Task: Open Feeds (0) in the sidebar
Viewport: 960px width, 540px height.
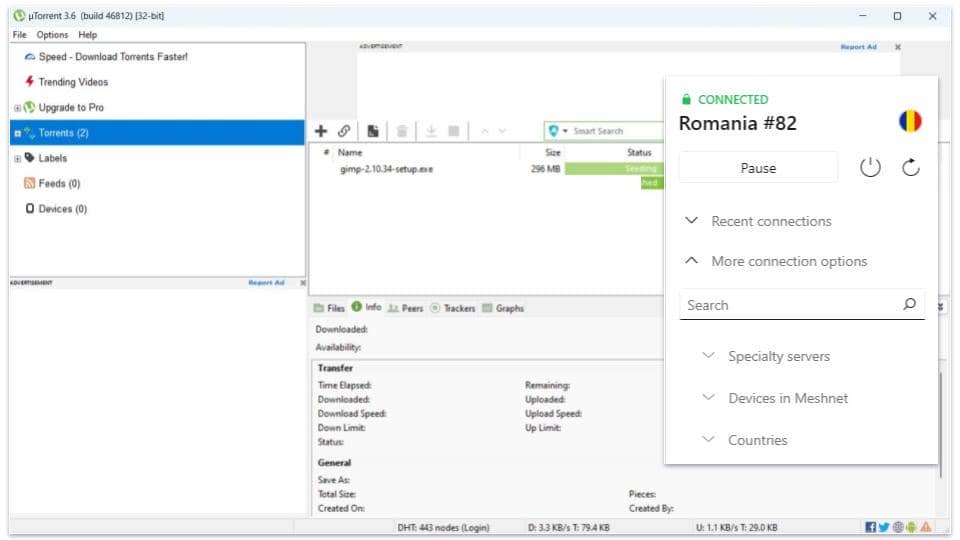Action: 59,184
